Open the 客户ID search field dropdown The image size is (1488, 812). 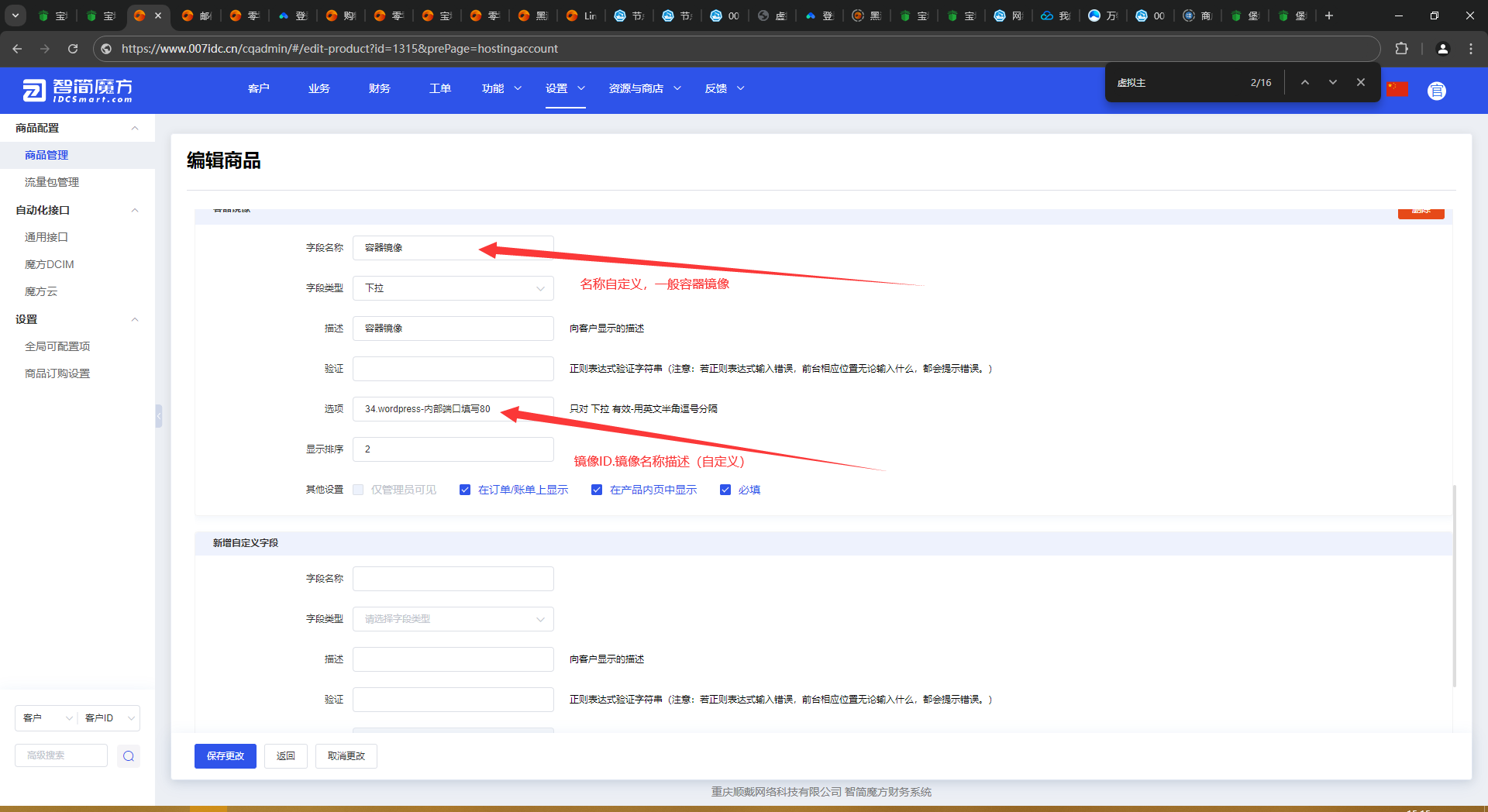tap(109, 718)
